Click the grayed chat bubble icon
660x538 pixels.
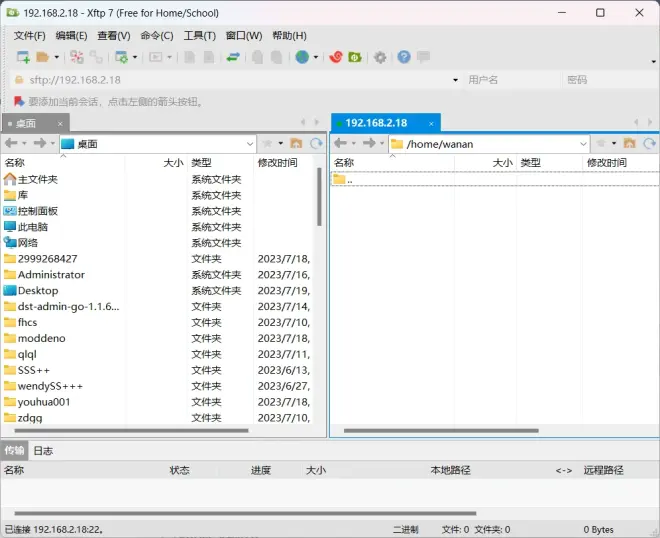pos(423,57)
